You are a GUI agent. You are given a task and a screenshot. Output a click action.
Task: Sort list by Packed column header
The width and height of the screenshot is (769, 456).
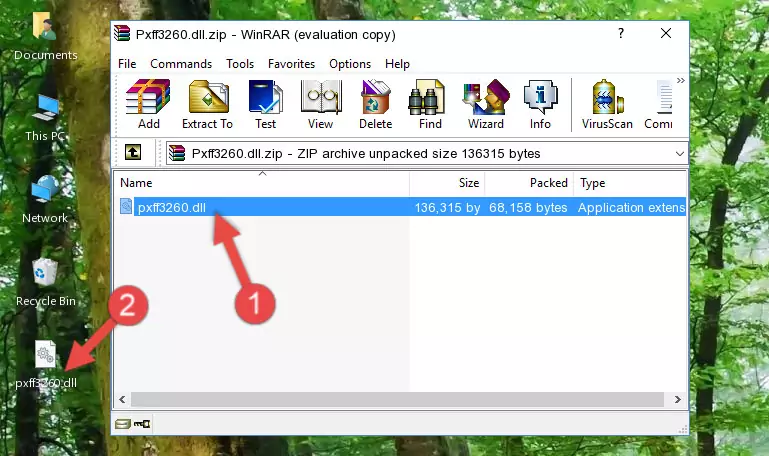[529, 183]
